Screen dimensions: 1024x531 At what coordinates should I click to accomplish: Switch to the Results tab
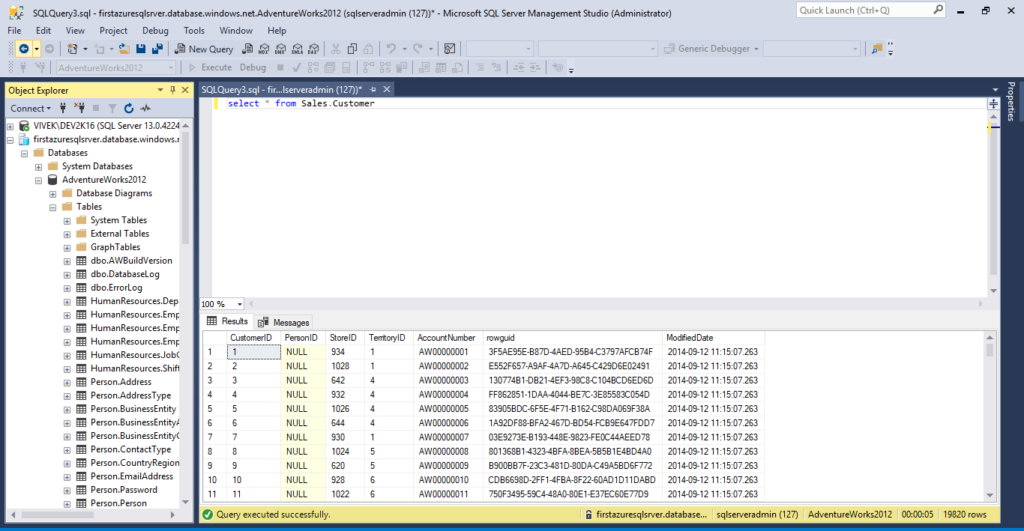(x=227, y=321)
